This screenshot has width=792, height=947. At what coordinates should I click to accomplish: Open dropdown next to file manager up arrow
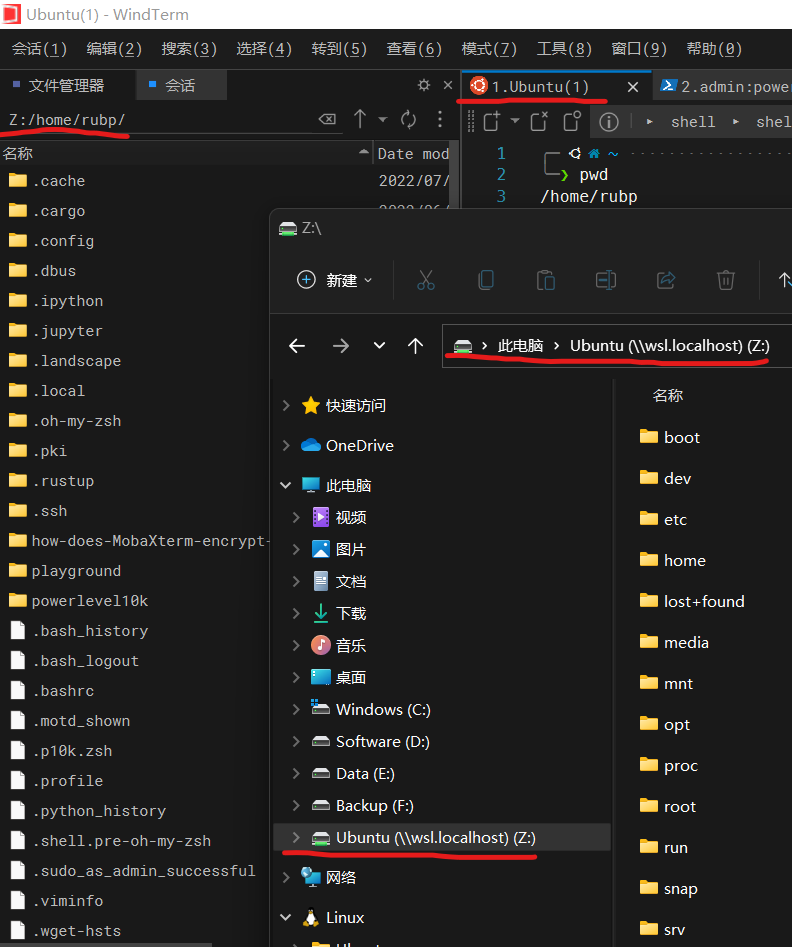coord(382,120)
